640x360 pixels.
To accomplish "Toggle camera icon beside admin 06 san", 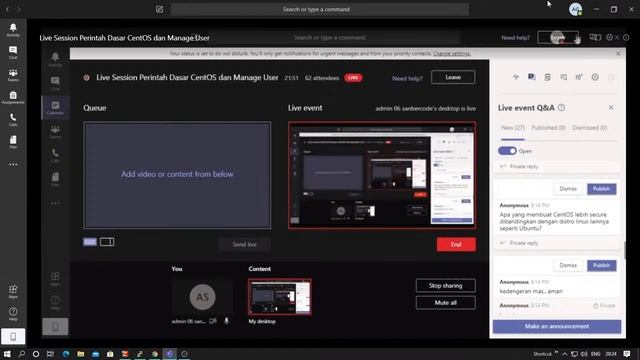I will [213, 321].
